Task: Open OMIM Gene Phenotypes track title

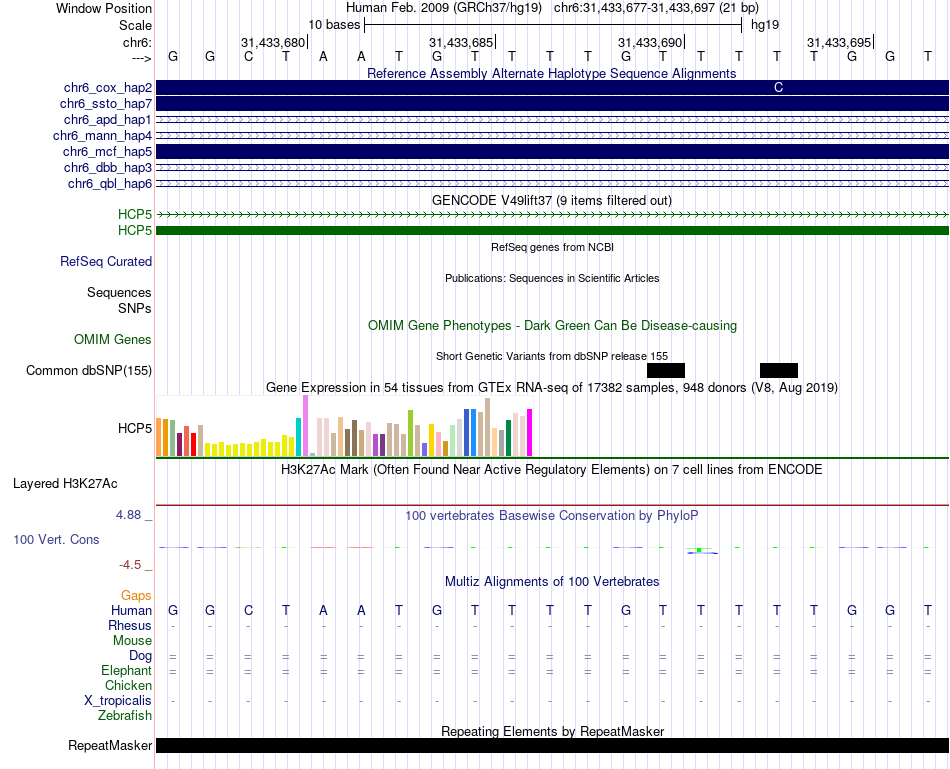Action: click(x=552, y=325)
